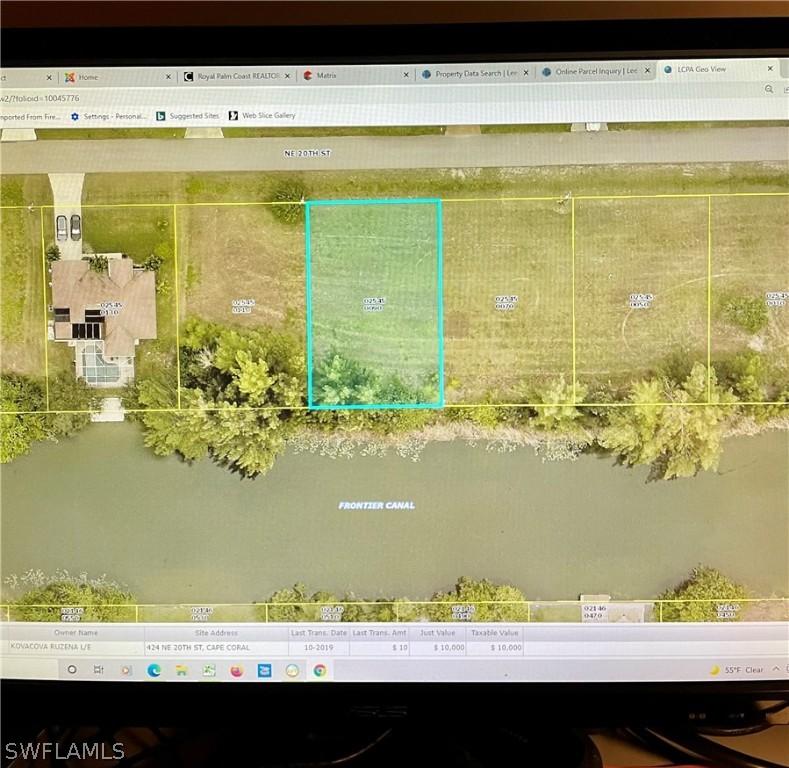Switch to Royal Palm Coast REALTOR tab
Screen dimensions: 789x768
pos(235,76)
